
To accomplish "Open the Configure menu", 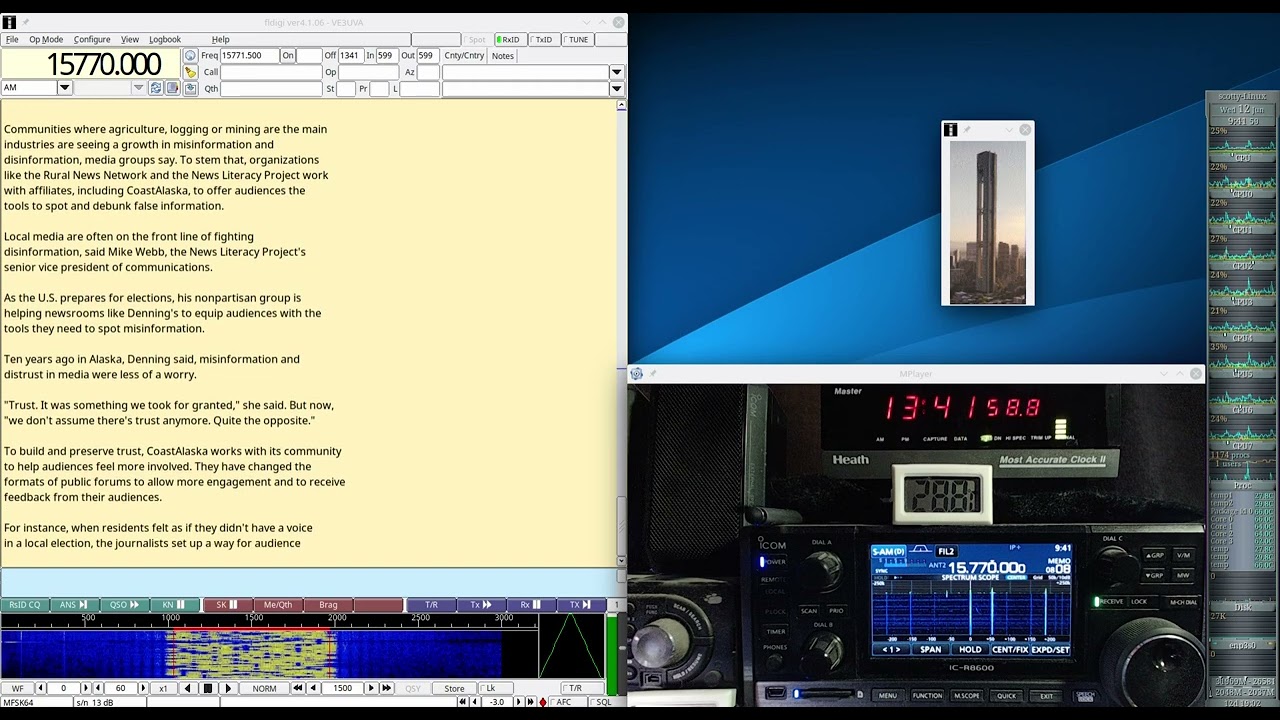I will [x=92, y=40].
